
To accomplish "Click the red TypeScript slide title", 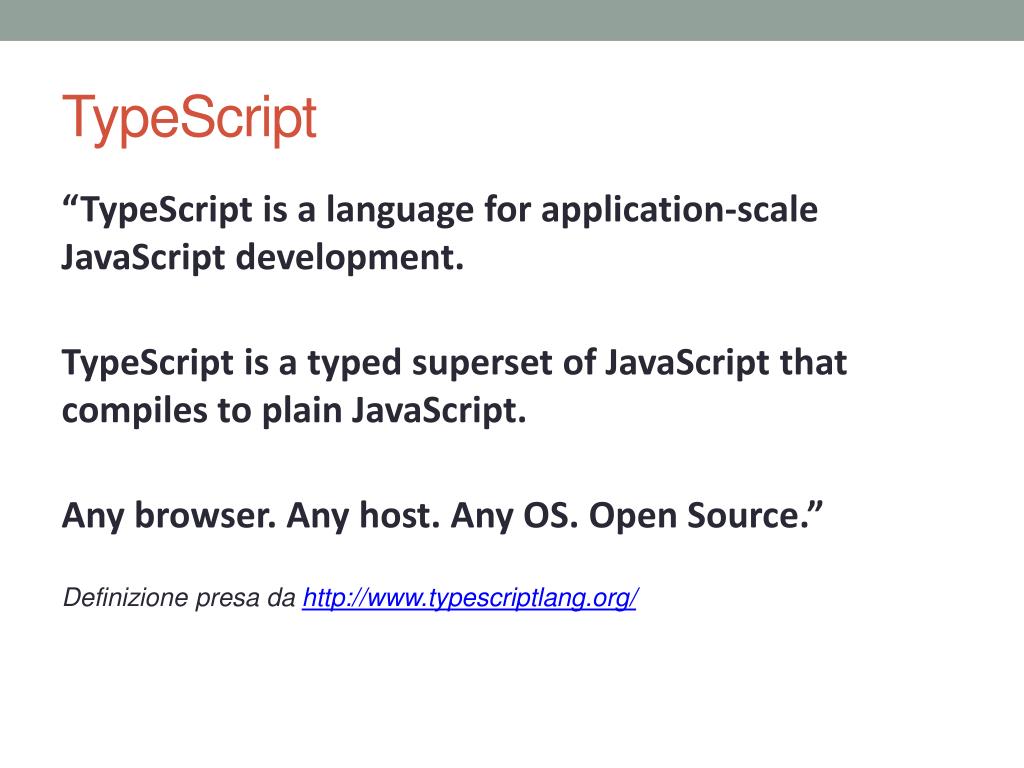I will [x=189, y=119].
